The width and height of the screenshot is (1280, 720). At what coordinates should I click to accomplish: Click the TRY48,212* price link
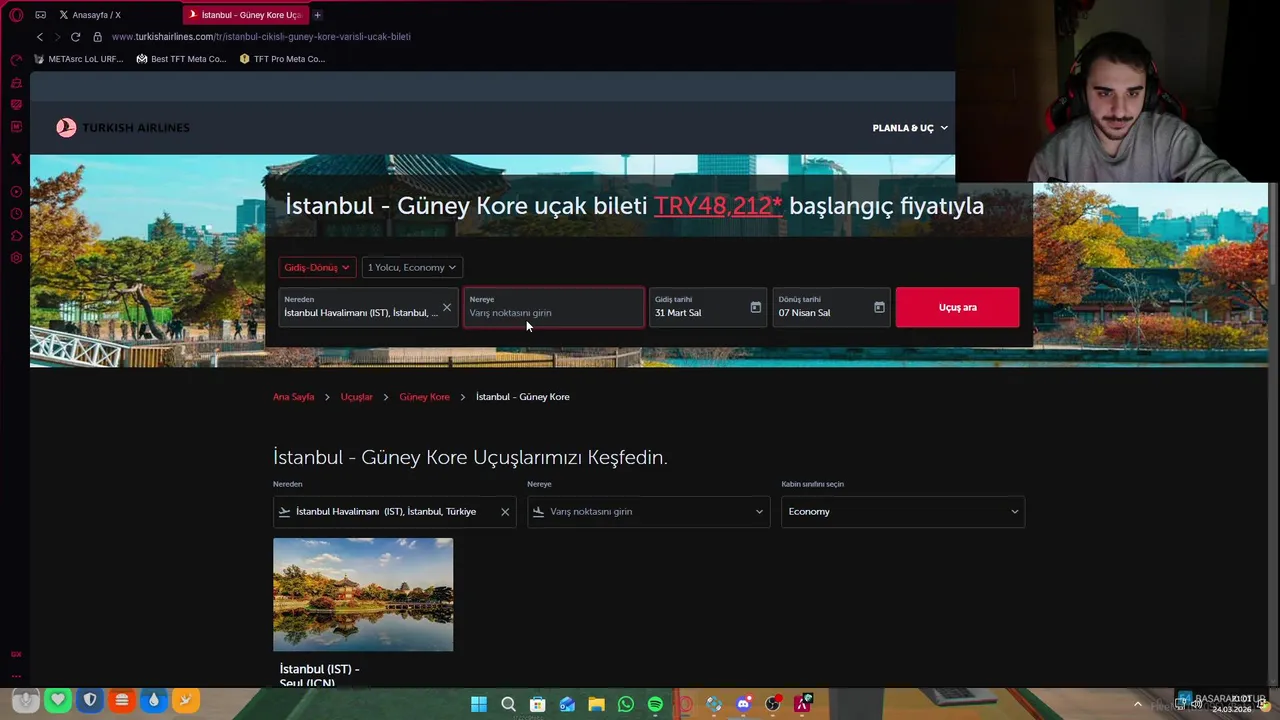718,206
